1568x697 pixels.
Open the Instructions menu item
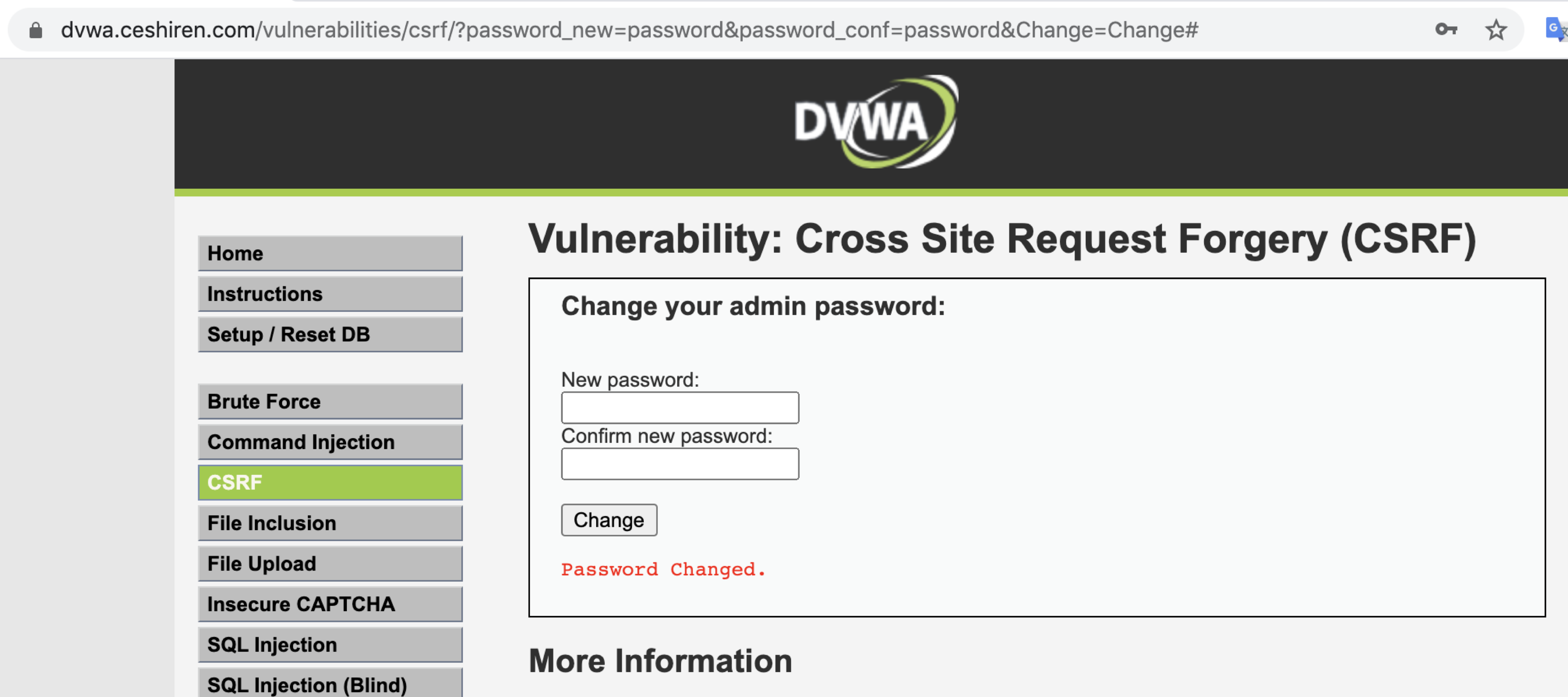point(330,294)
